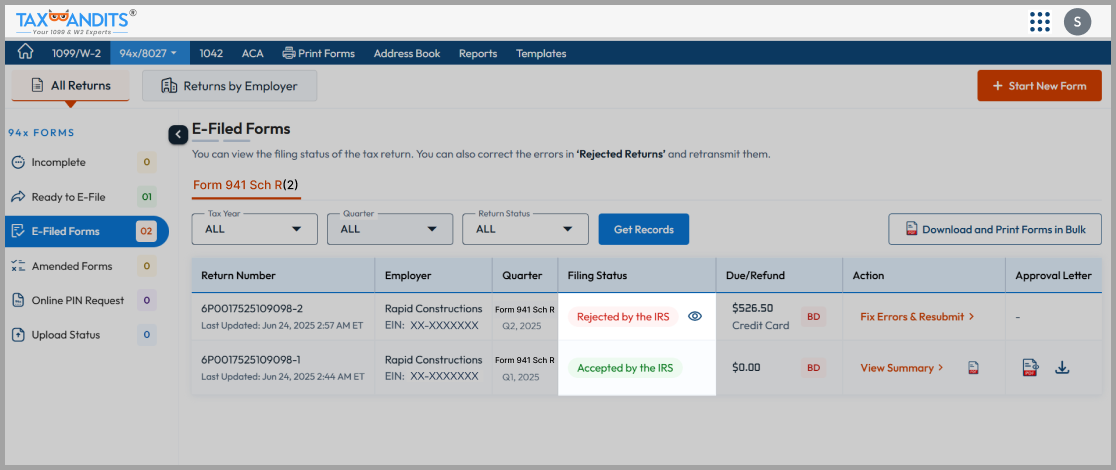Click Download and Print Forms in Bulk
The height and width of the screenshot is (470, 1116).
994,229
